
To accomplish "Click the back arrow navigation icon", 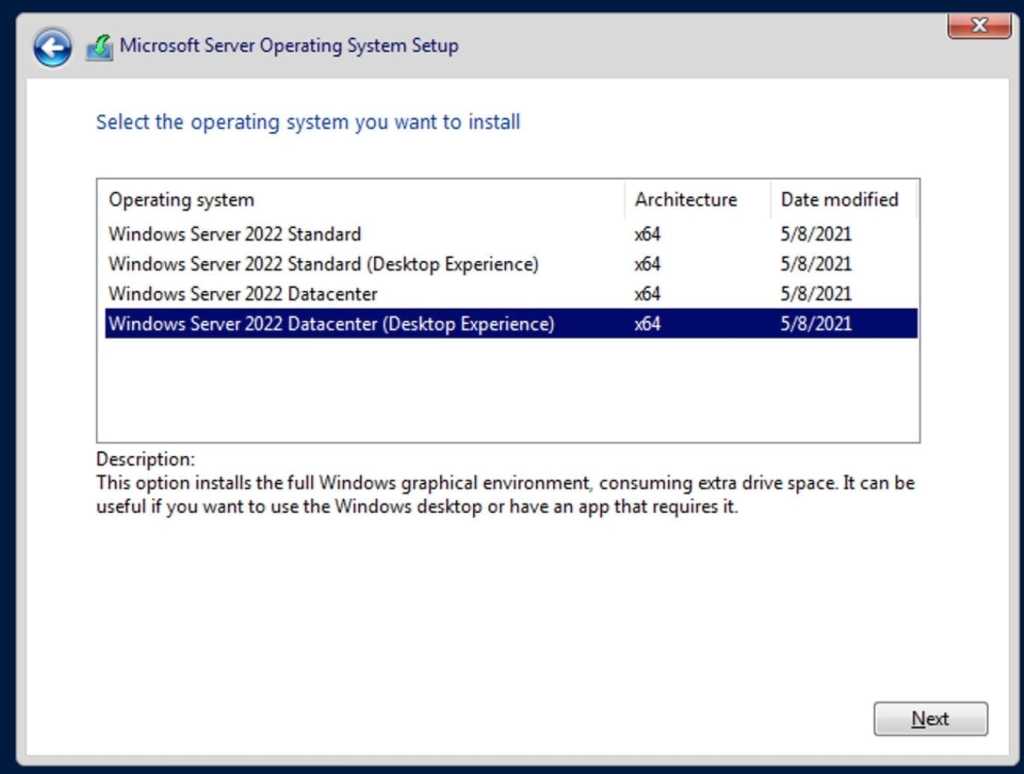I will [x=51, y=46].
